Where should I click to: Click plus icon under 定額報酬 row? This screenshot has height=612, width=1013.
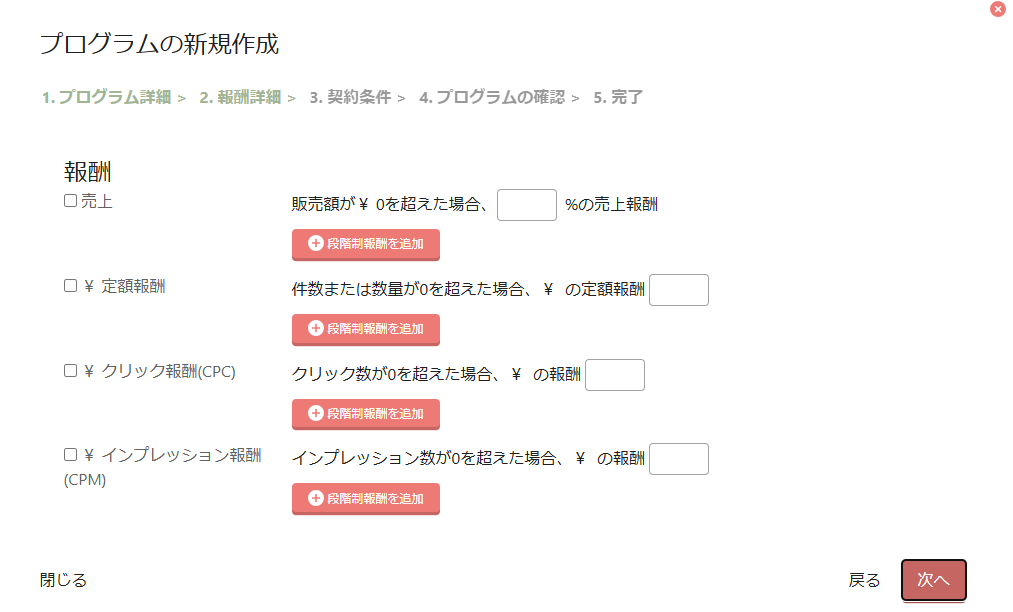[x=316, y=328]
